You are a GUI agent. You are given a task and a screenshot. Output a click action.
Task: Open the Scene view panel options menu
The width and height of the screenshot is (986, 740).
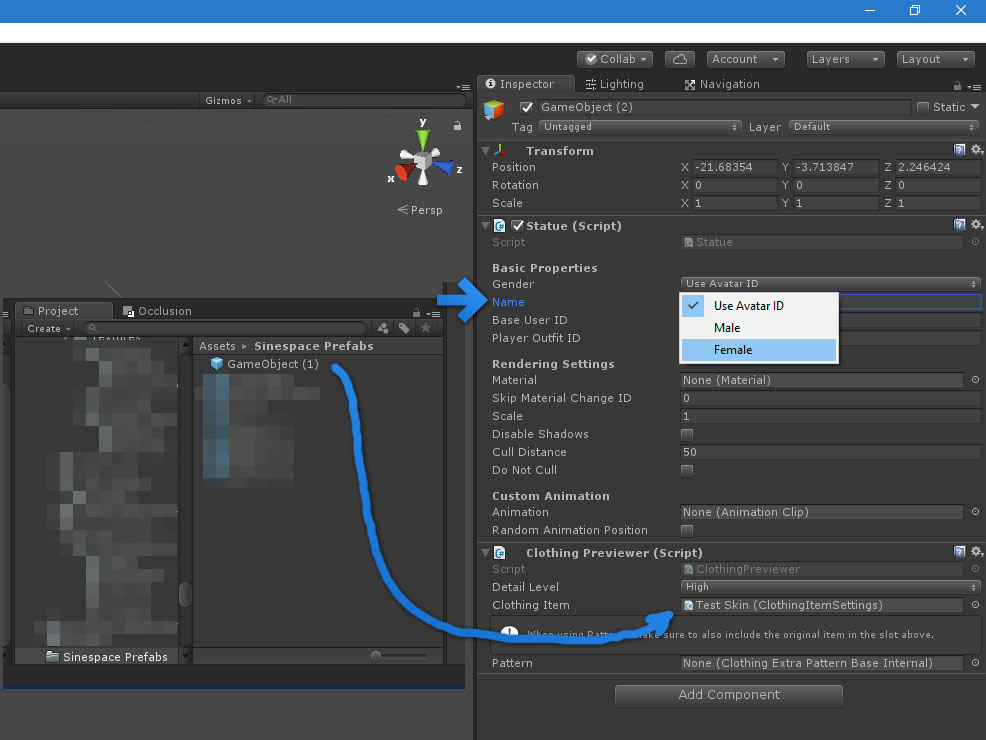(463, 87)
